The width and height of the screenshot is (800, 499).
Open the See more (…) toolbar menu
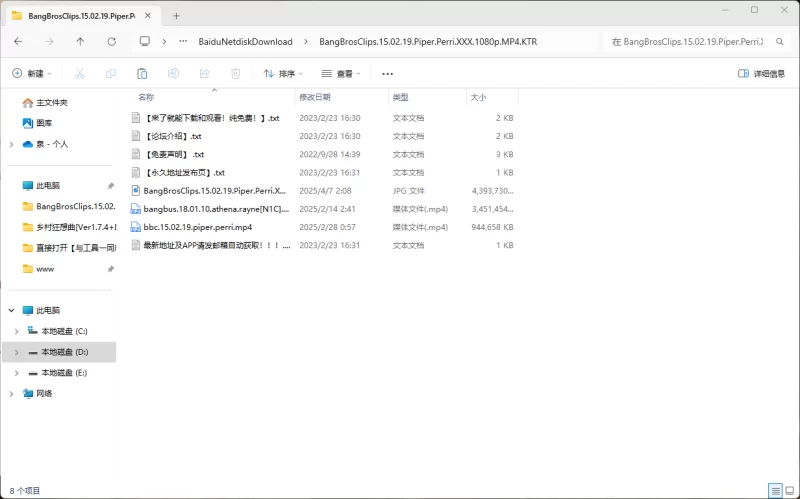pos(388,74)
